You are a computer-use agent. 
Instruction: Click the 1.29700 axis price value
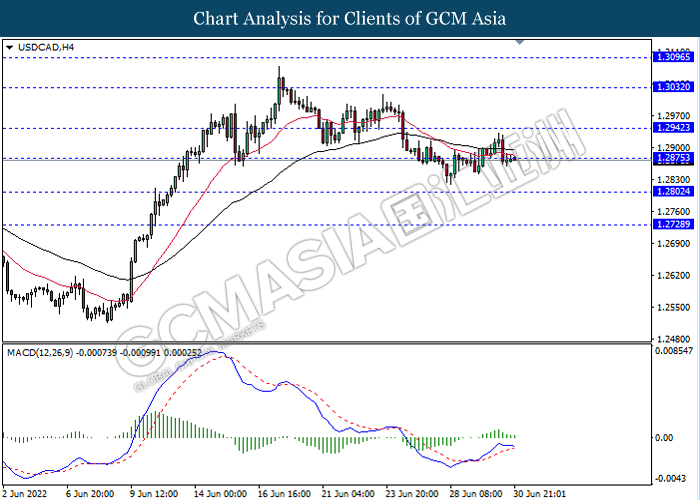[x=673, y=116]
